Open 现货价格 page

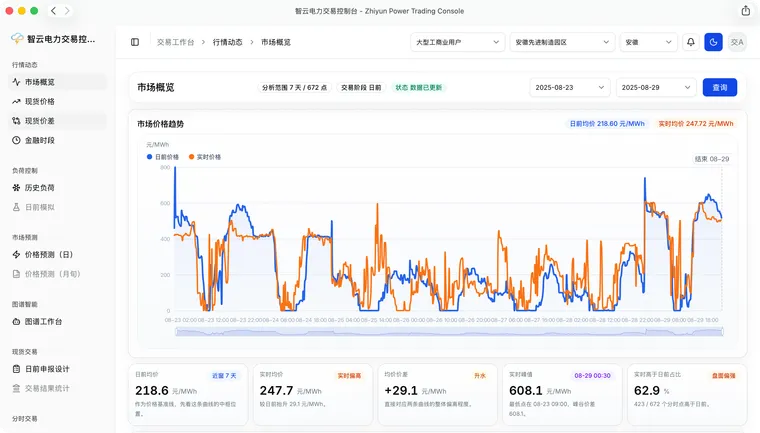57,101
